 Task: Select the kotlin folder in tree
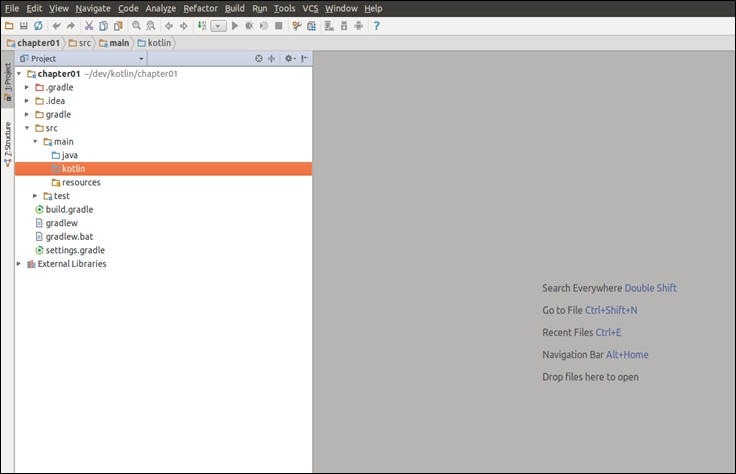(x=163, y=169)
